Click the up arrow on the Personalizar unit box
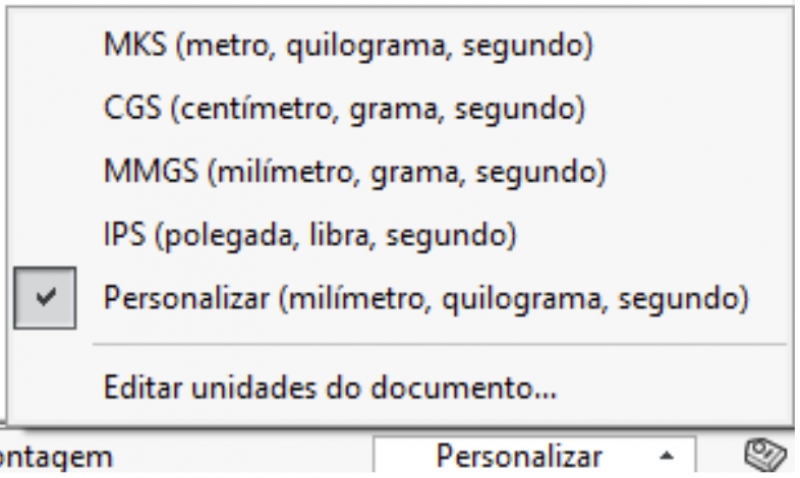This screenshot has width=800, height=478. point(666,456)
